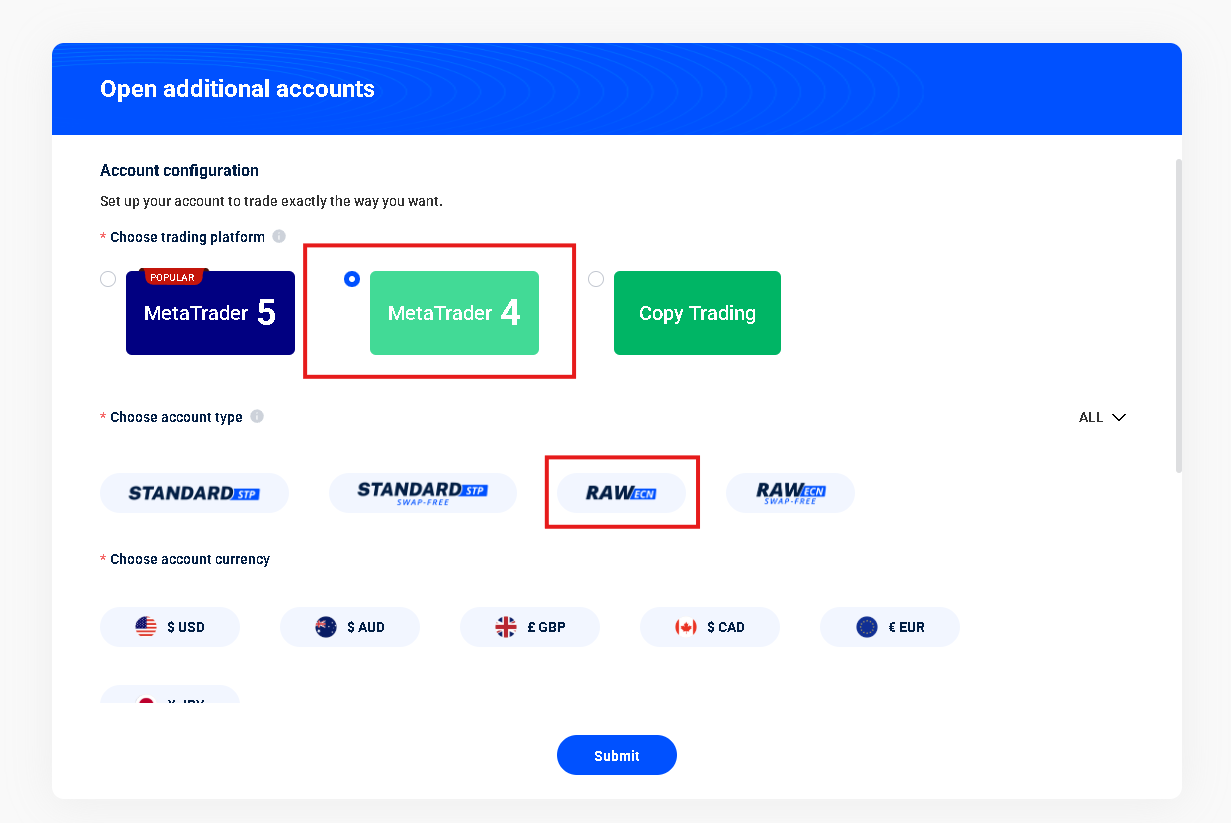Click the US flag icon for USD
The width and height of the screenshot is (1231, 823).
coord(146,627)
